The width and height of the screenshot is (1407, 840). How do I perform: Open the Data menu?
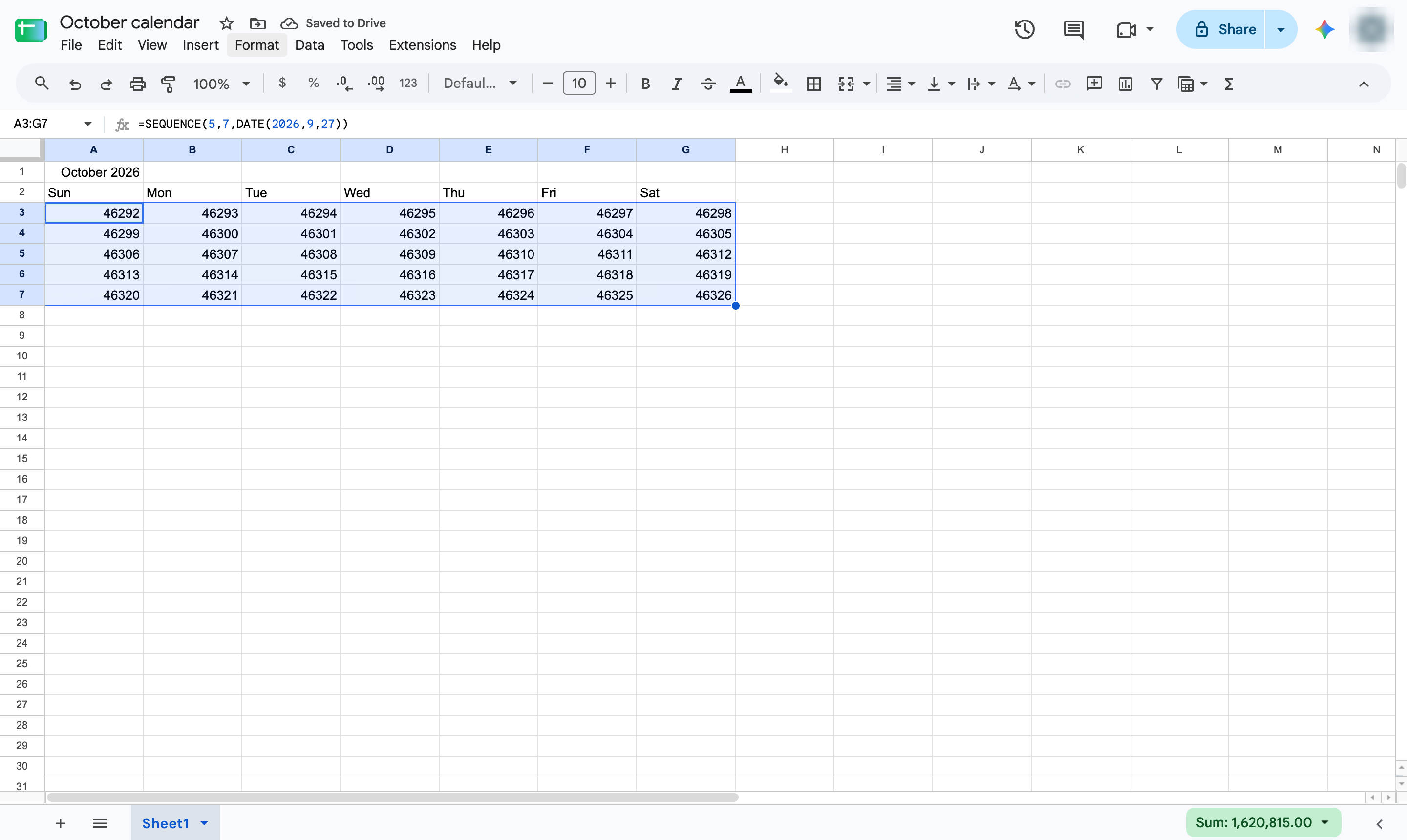309,45
